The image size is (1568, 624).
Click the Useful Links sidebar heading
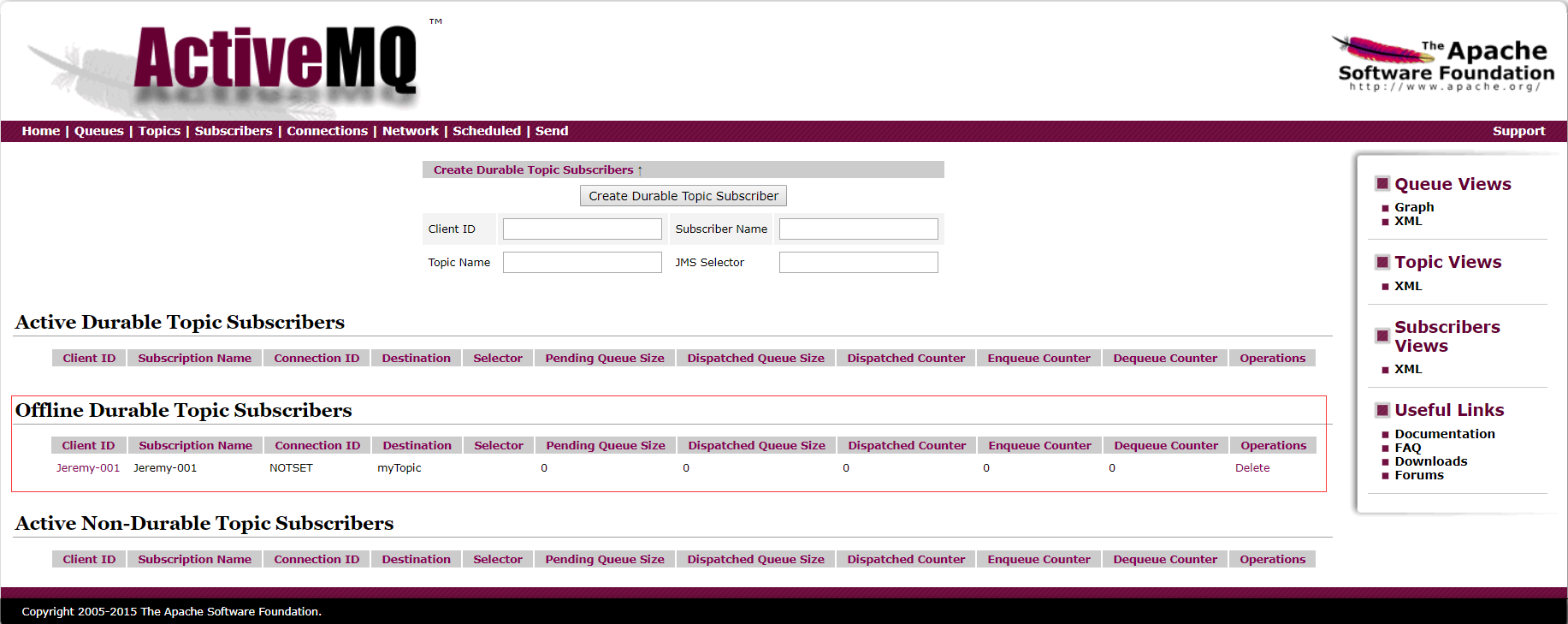click(x=1449, y=410)
